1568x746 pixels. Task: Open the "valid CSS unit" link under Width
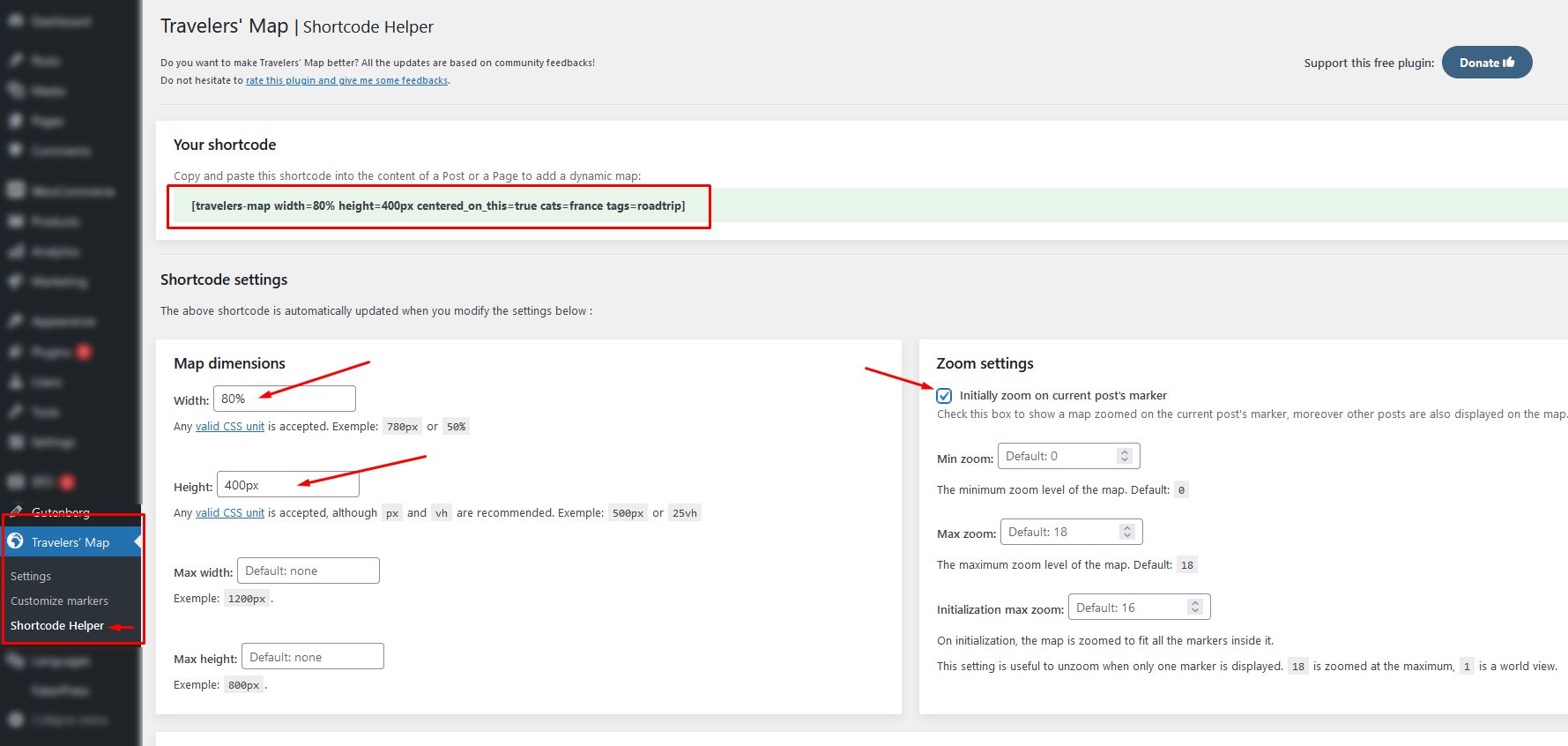(x=230, y=426)
